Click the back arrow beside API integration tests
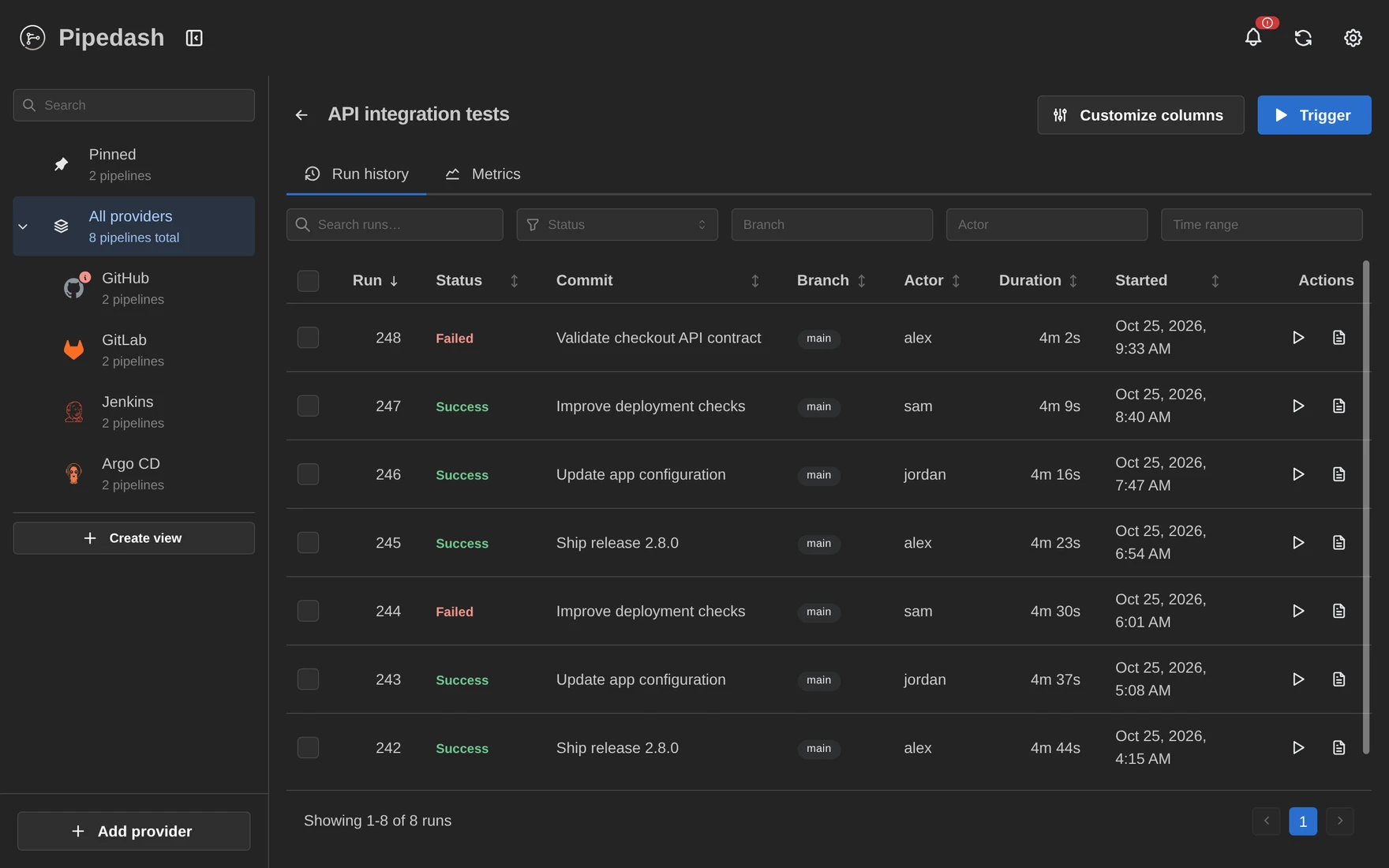Image resolution: width=1389 pixels, height=868 pixels. (301, 114)
